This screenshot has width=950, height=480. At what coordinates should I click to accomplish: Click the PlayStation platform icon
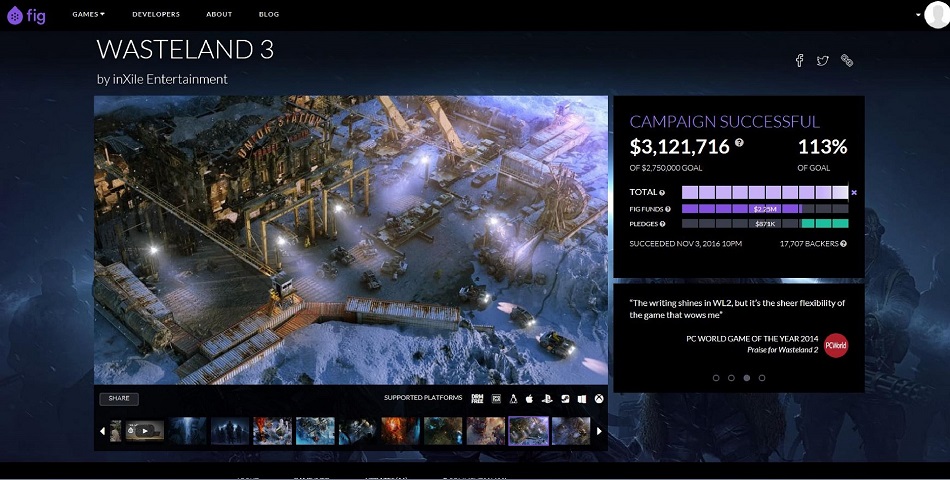546,398
